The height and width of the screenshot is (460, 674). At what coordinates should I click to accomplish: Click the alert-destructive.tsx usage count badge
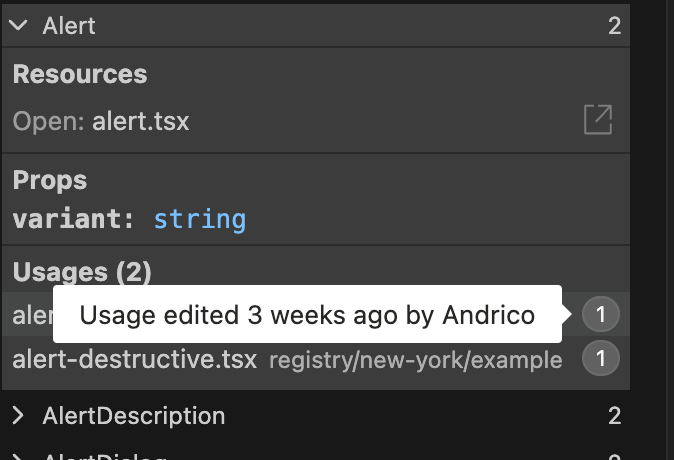601,359
